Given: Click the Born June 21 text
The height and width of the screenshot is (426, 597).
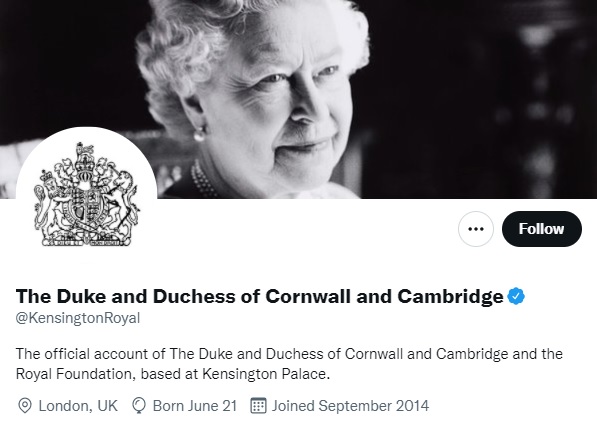Looking at the screenshot, I should 195,406.
